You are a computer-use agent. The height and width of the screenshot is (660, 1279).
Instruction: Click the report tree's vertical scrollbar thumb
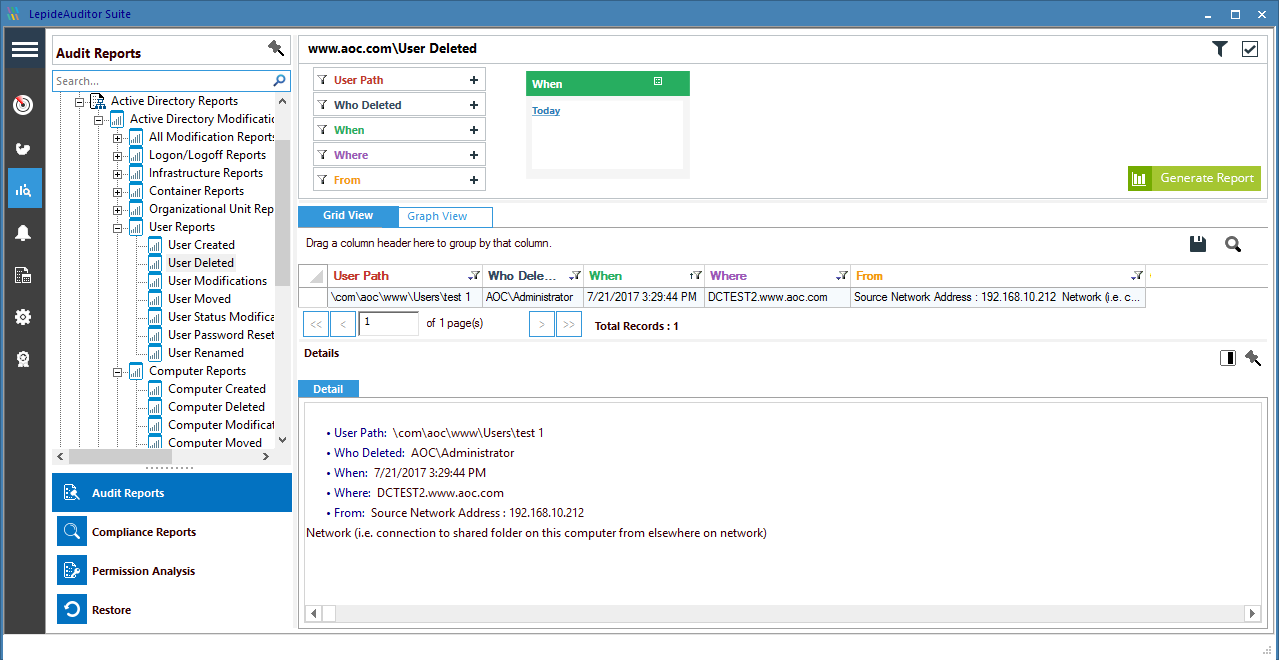tap(282, 212)
